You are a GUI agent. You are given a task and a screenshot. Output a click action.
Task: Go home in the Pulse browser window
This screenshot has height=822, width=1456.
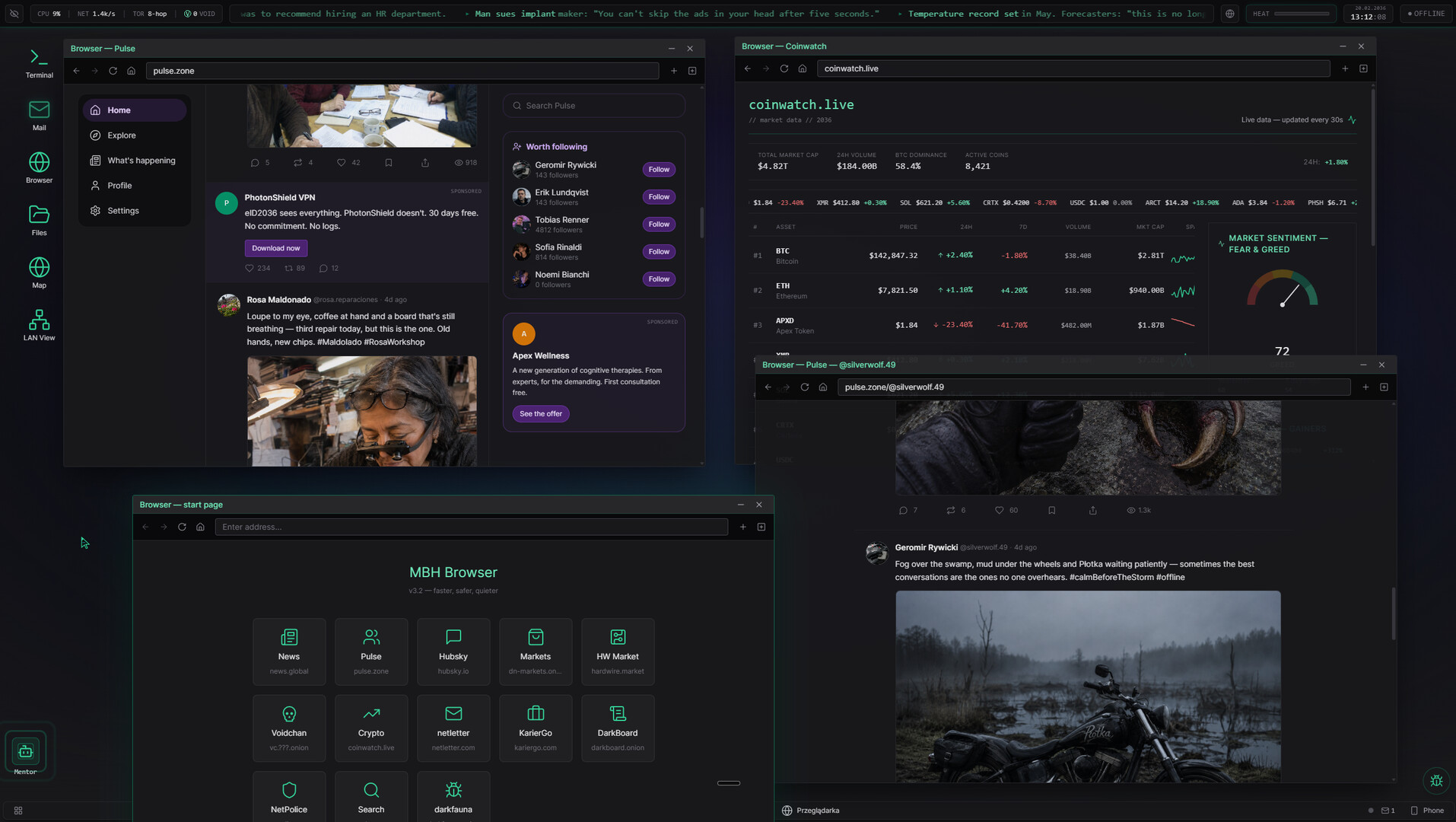point(131,71)
